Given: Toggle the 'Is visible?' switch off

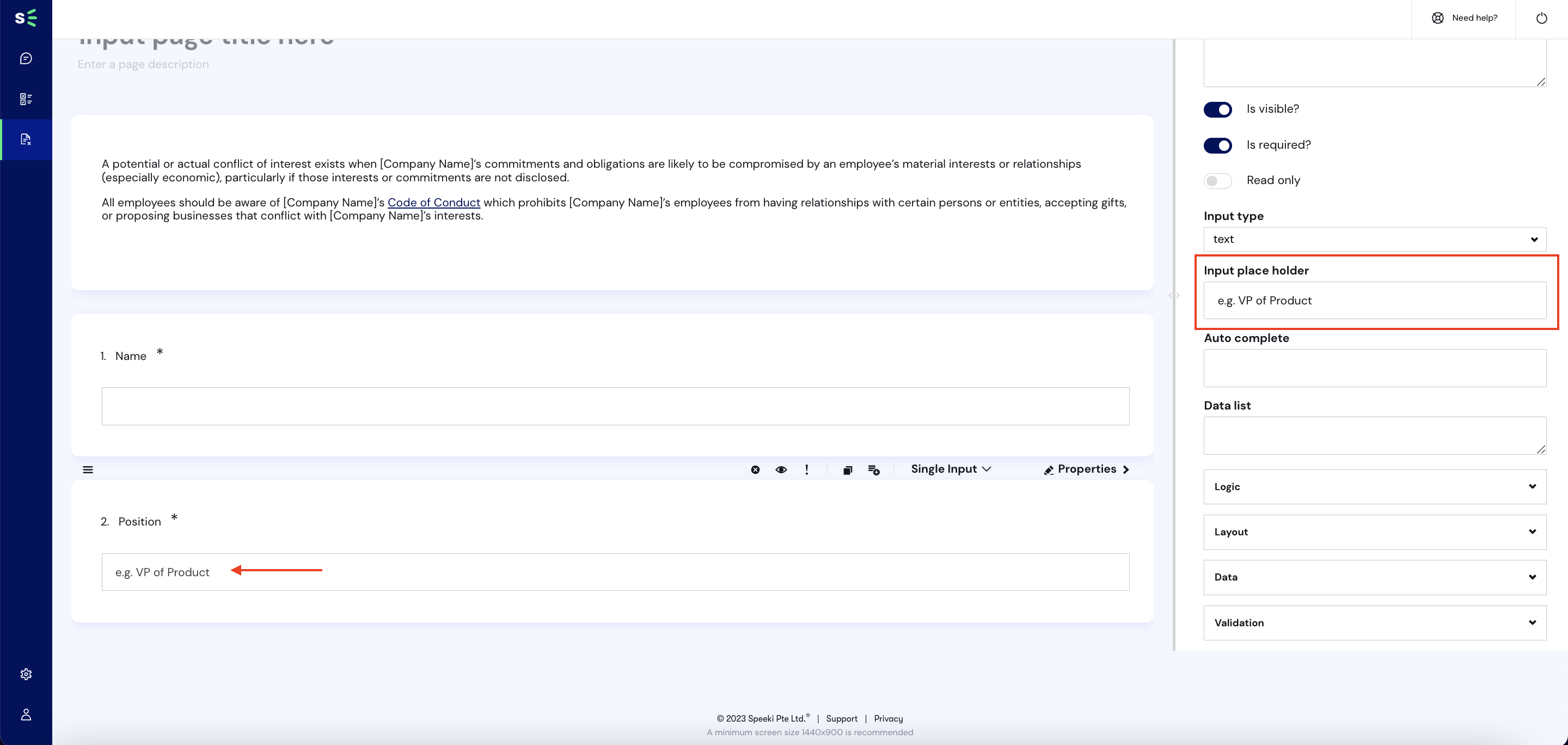Looking at the screenshot, I should tap(1218, 108).
